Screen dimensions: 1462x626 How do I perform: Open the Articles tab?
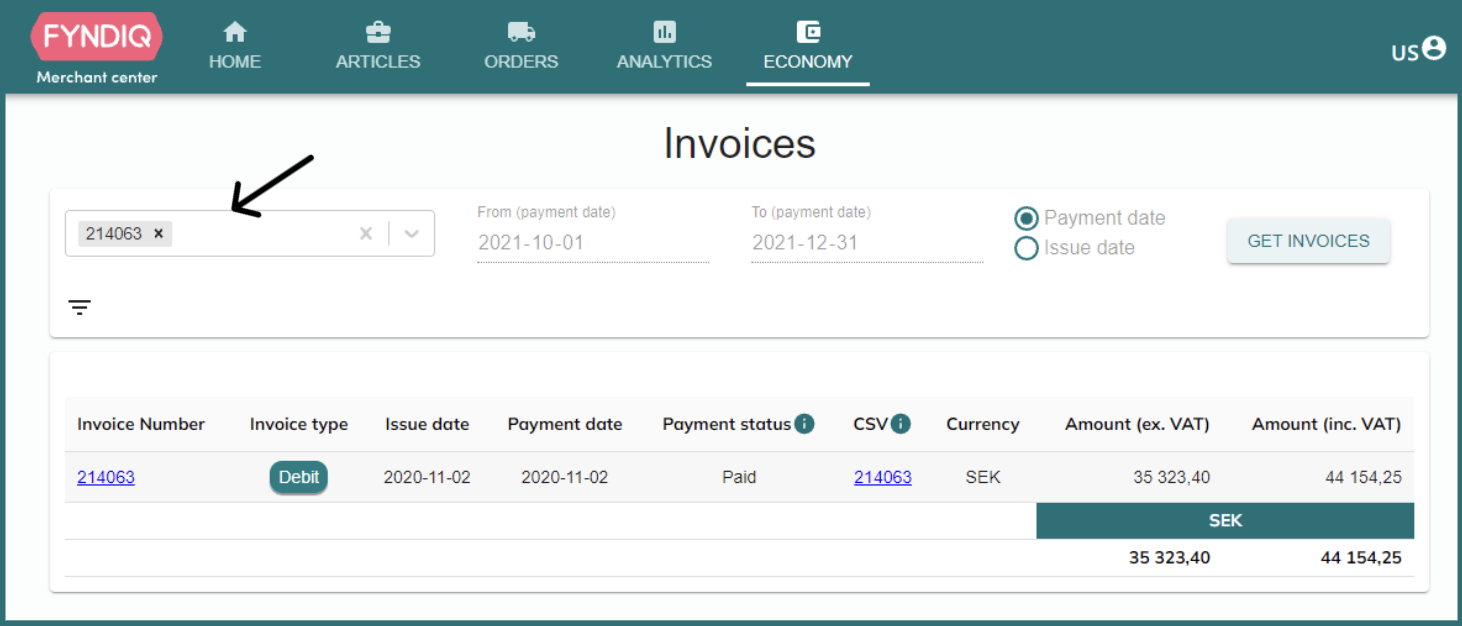pyautogui.click(x=378, y=46)
